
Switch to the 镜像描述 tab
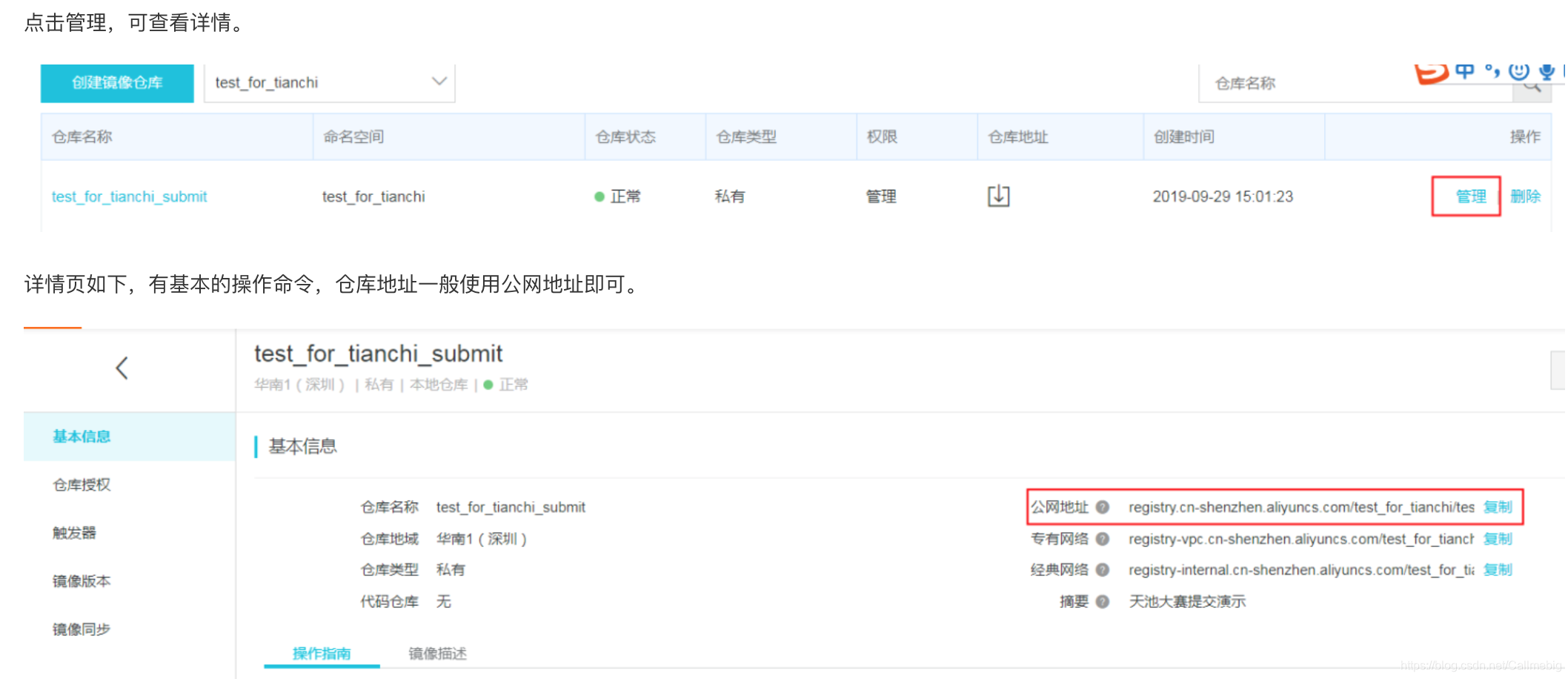click(x=437, y=653)
